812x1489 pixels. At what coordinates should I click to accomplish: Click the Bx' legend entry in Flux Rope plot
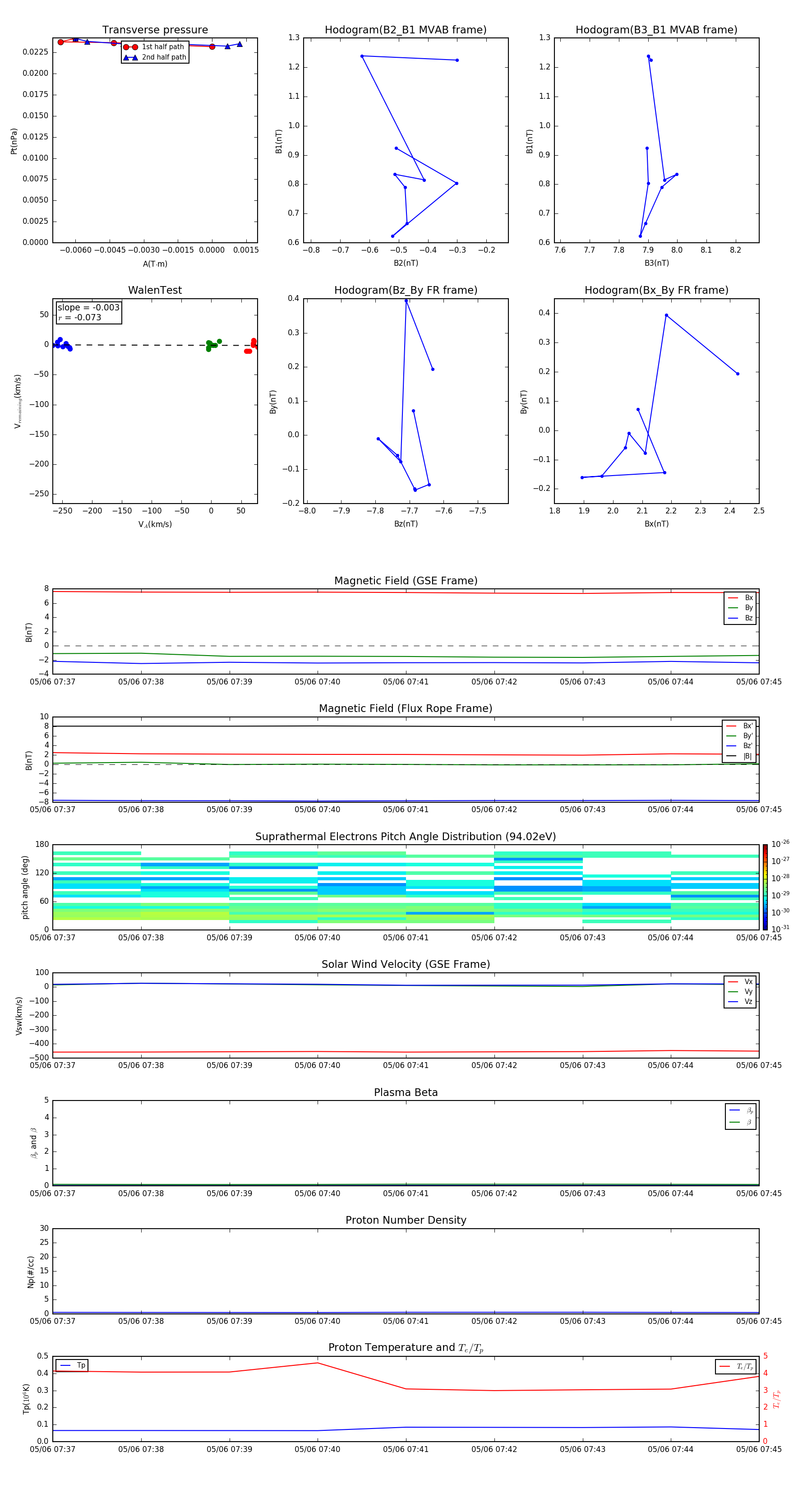coord(740,726)
